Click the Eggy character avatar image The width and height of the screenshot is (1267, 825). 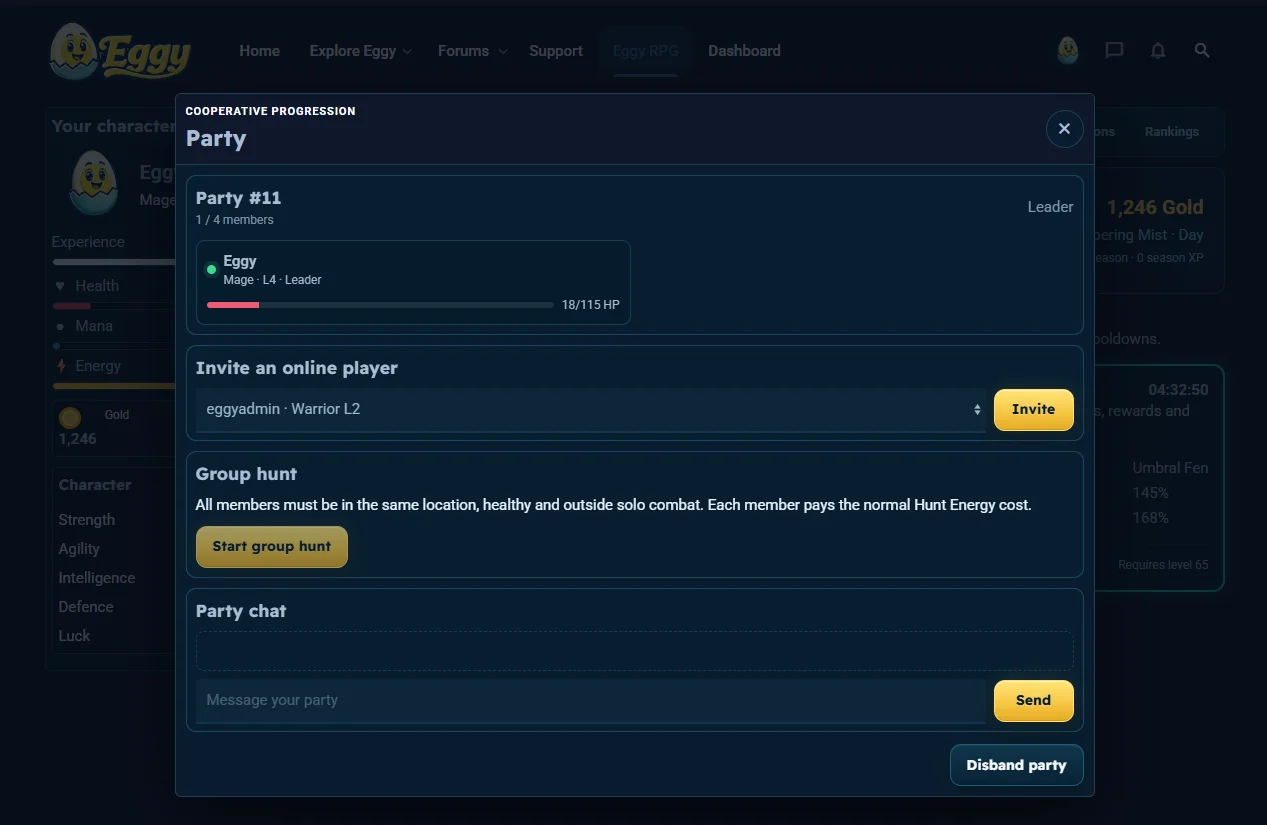pyautogui.click(x=93, y=183)
